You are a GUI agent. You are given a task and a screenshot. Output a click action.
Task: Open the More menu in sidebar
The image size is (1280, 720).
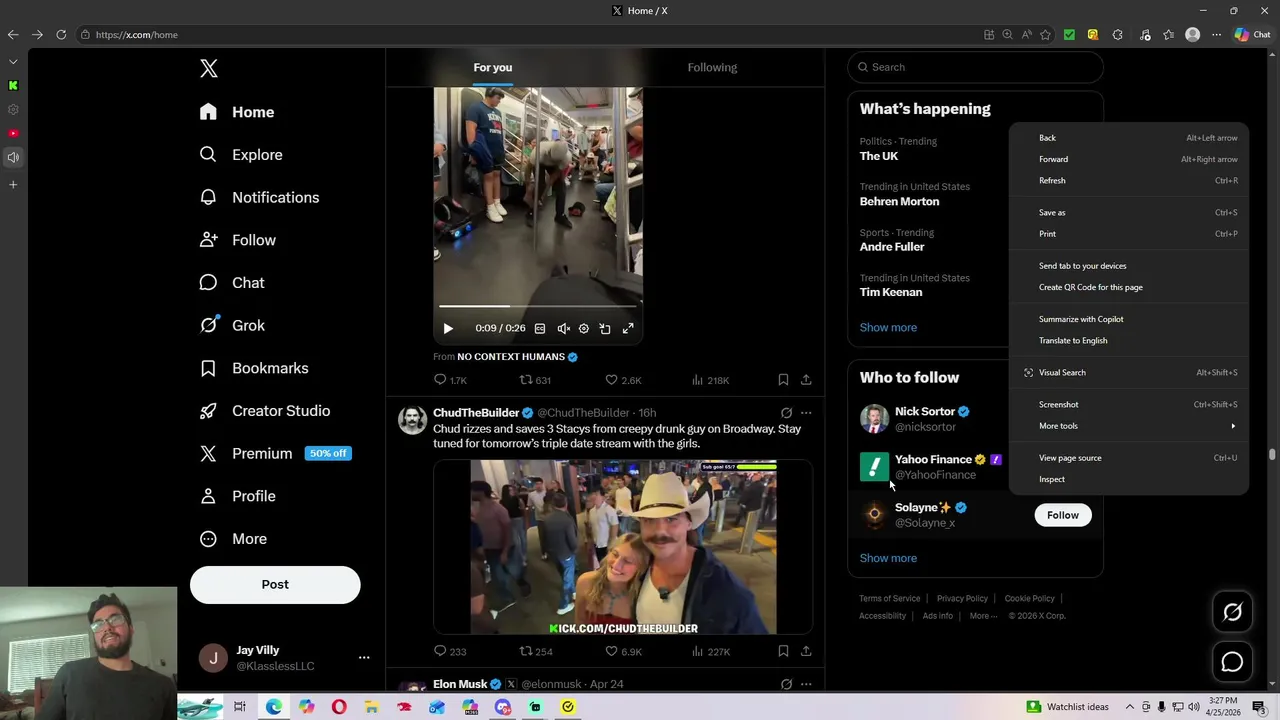[x=234, y=539]
